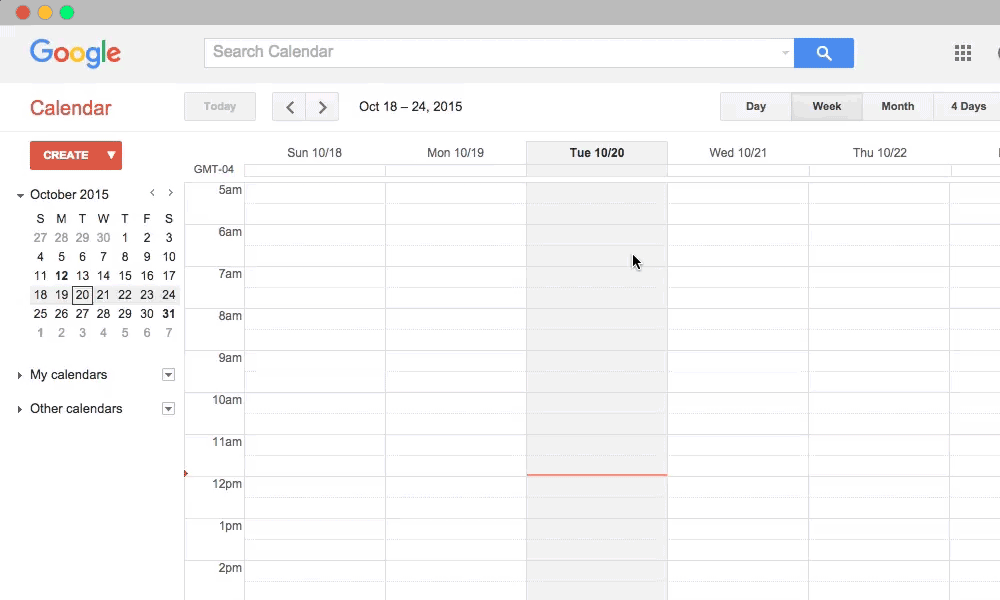1000x600 pixels.
Task: Click the October 2015 month label
Action: (x=70, y=194)
